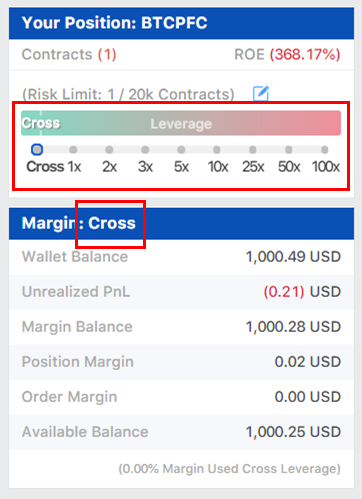Image resolution: width=362 pixels, height=499 pixels.
Task: Set leverage to 1x on slider
Action: tap(73, 150)
